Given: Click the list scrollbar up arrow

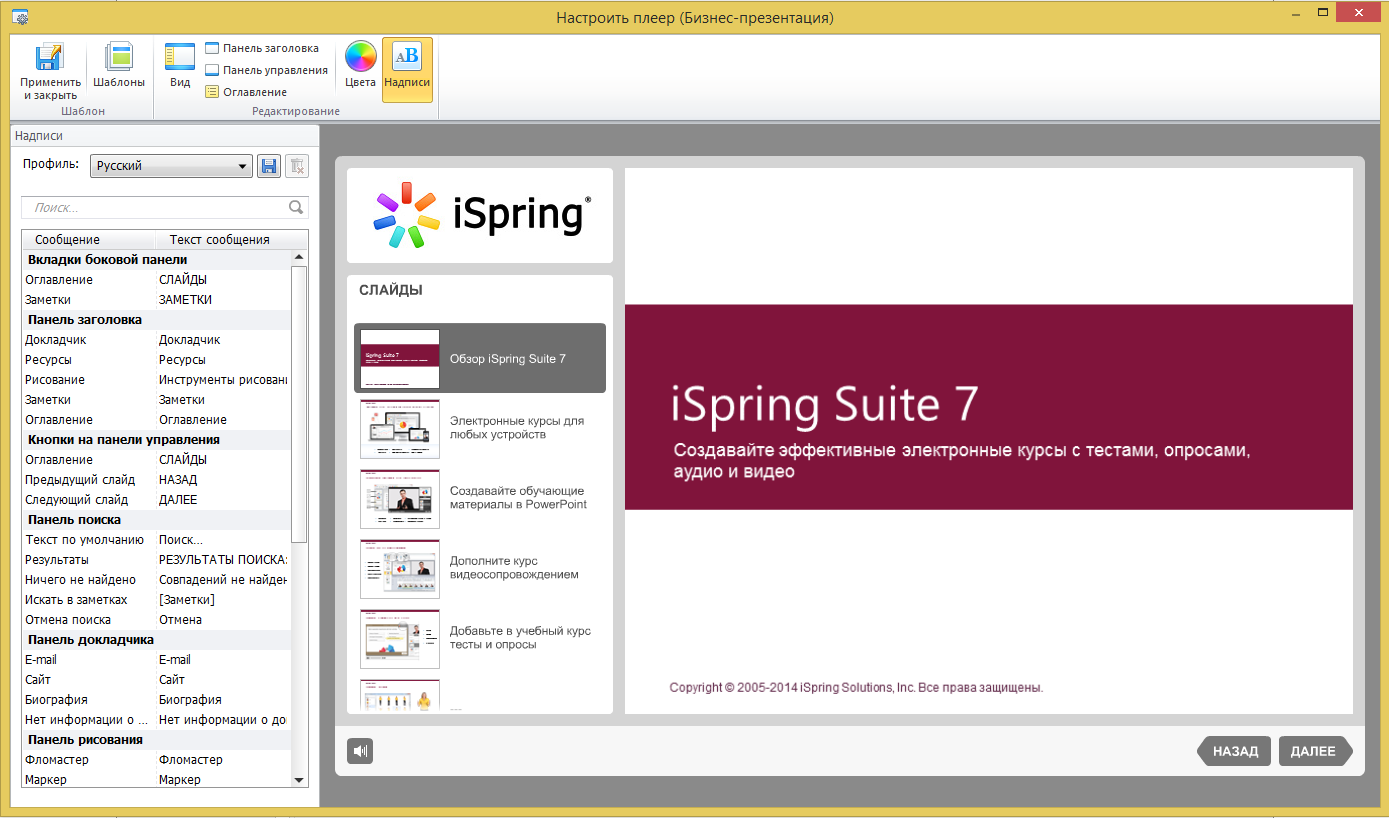Looking at the screenshot, I should [x=299, y=258].
